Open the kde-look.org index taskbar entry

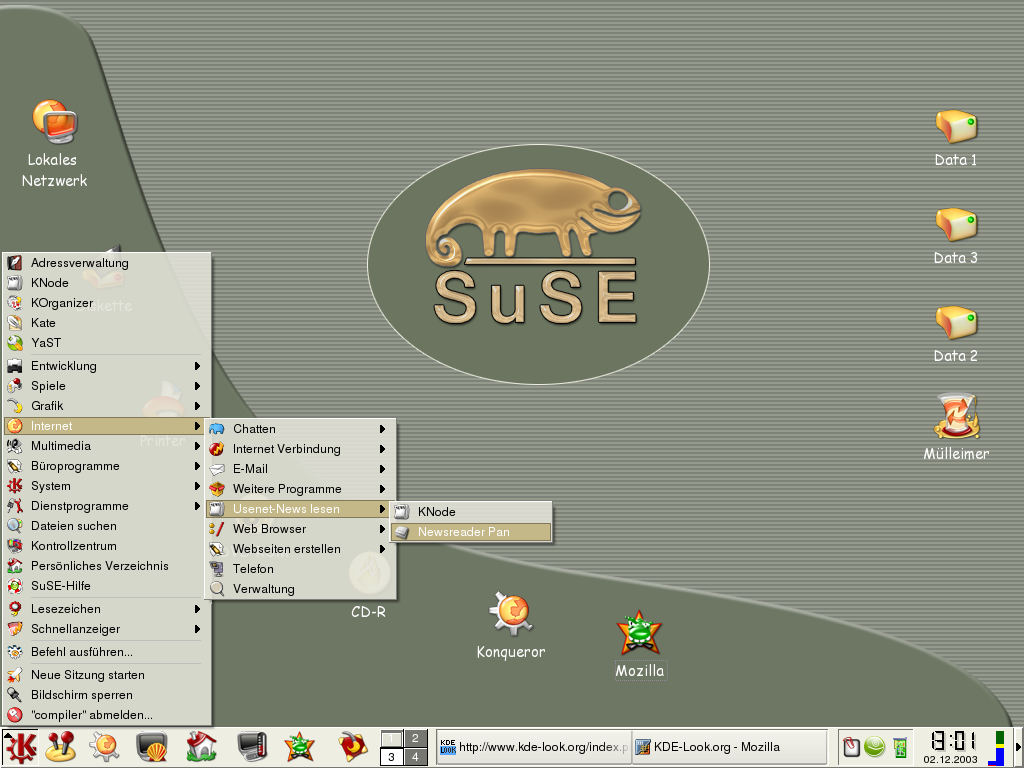click(x=534, y=747)
